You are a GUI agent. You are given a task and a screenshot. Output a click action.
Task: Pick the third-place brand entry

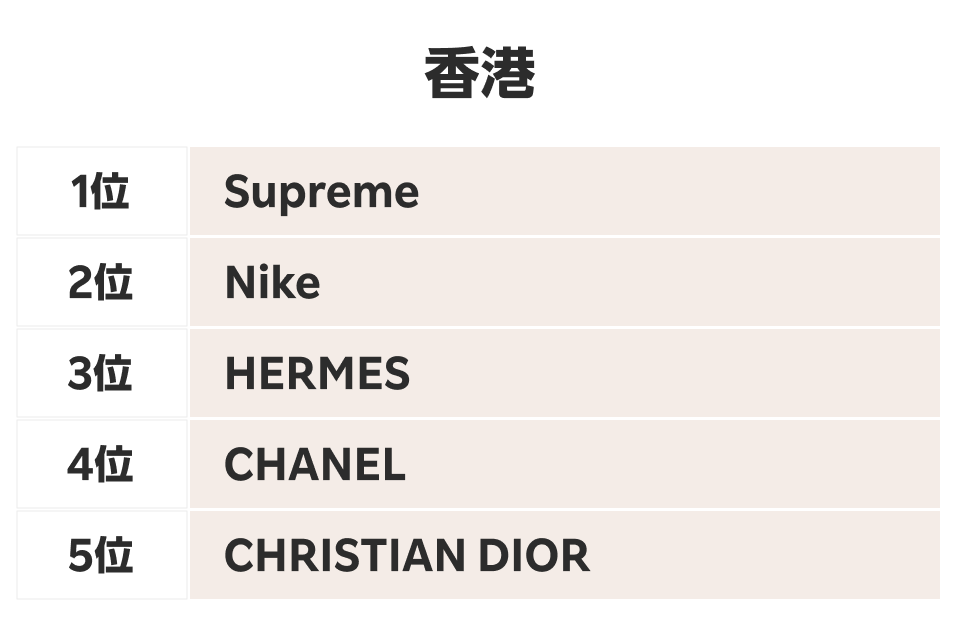317,374
